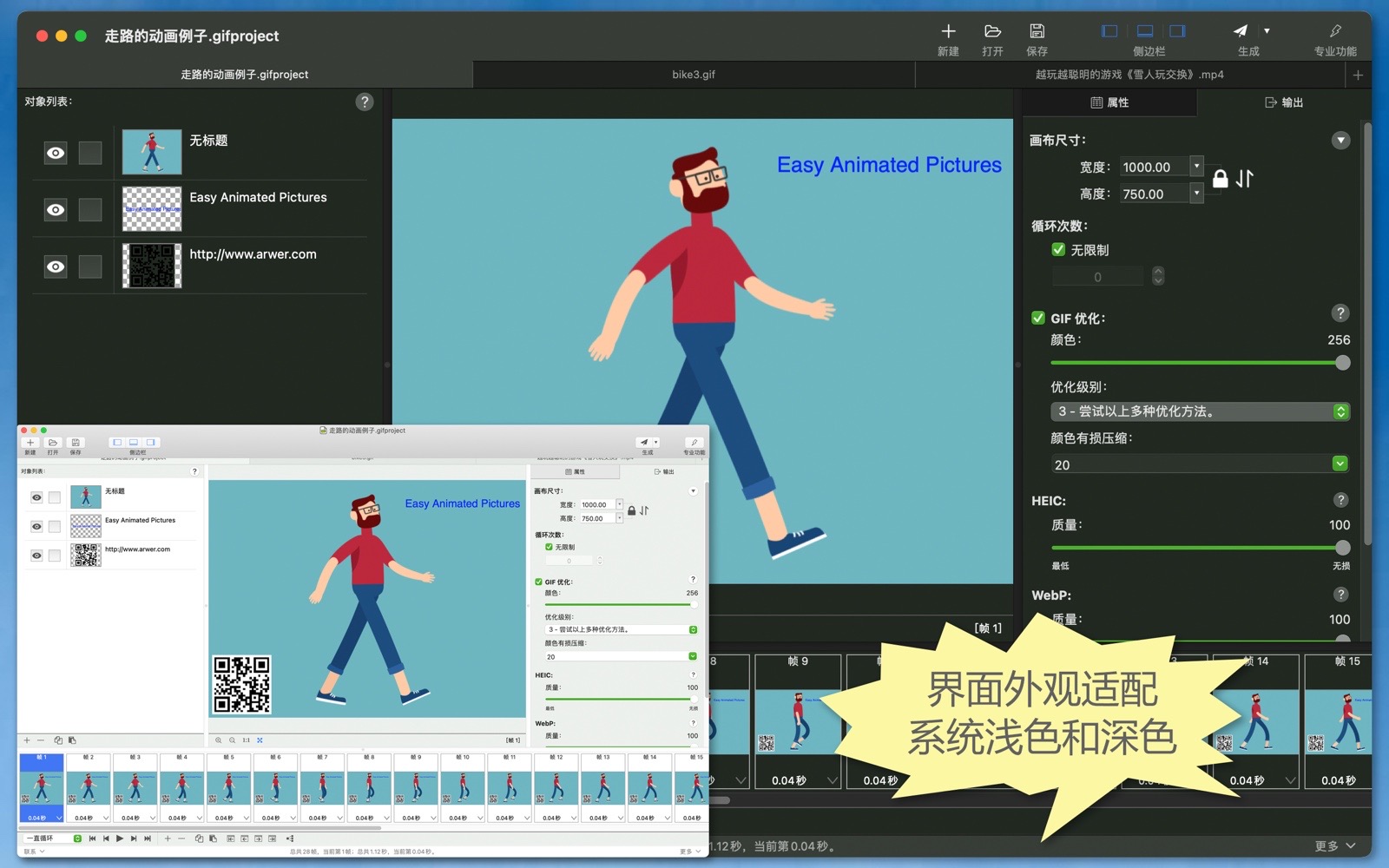This screenshot has width=1389, height=868.
Task: Open help for the object list
Action: click(365, 102)
